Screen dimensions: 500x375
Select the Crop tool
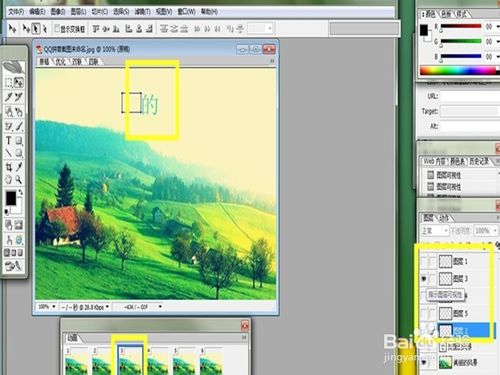tap(9, 167)
